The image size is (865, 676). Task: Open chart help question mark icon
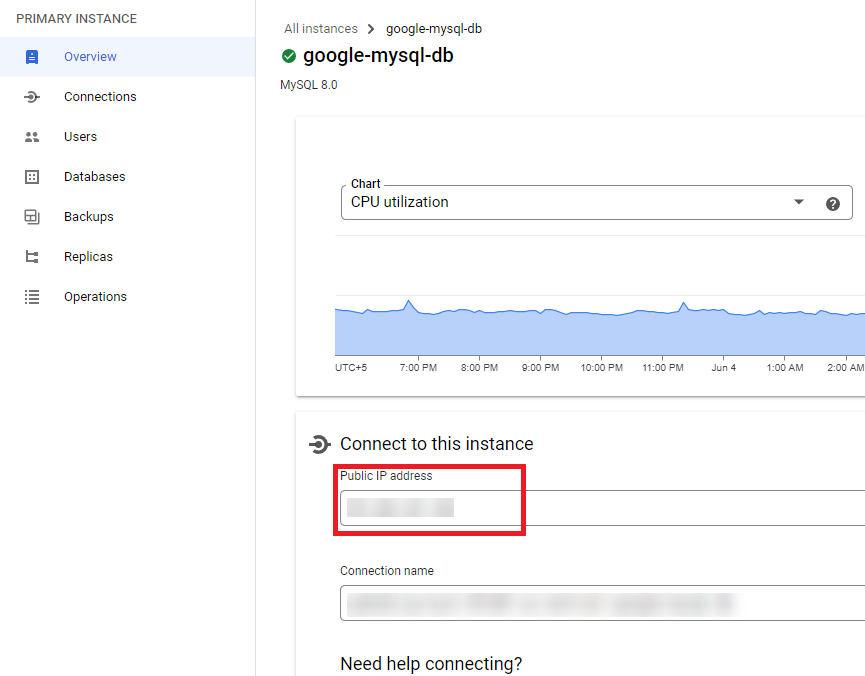point(833,204)
